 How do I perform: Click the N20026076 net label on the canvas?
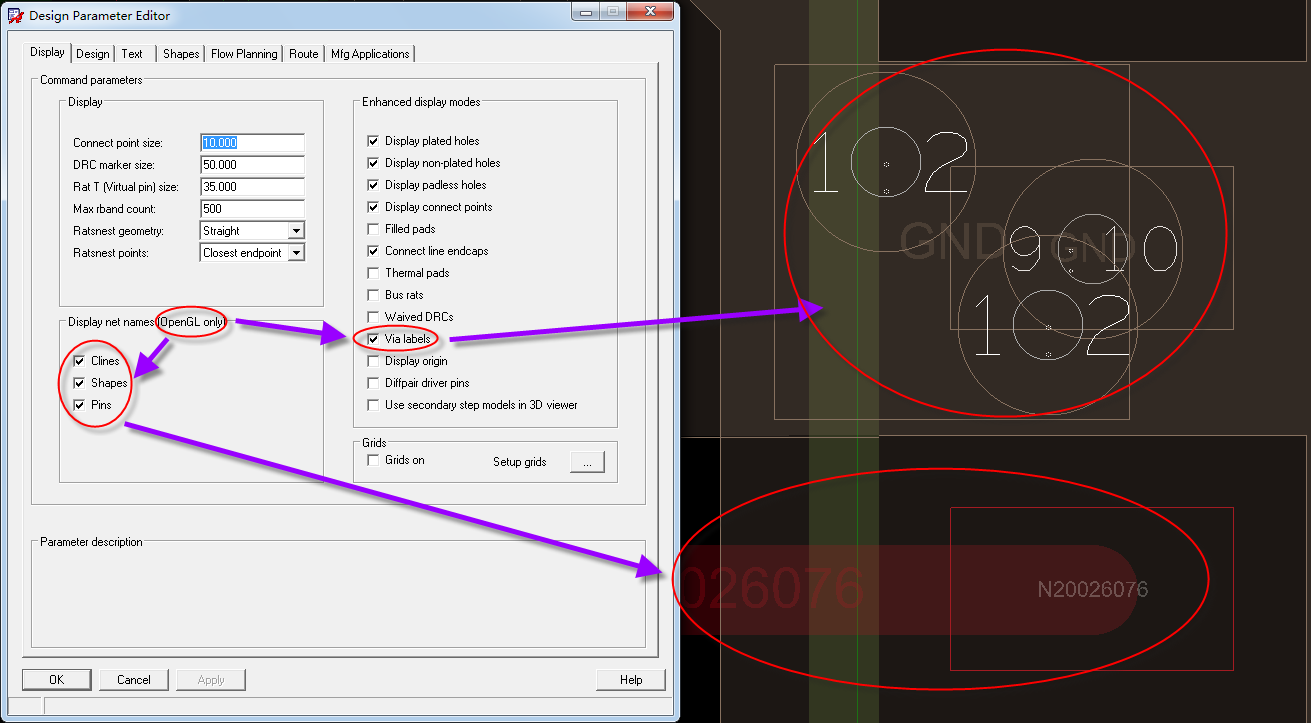[1093, 590]
